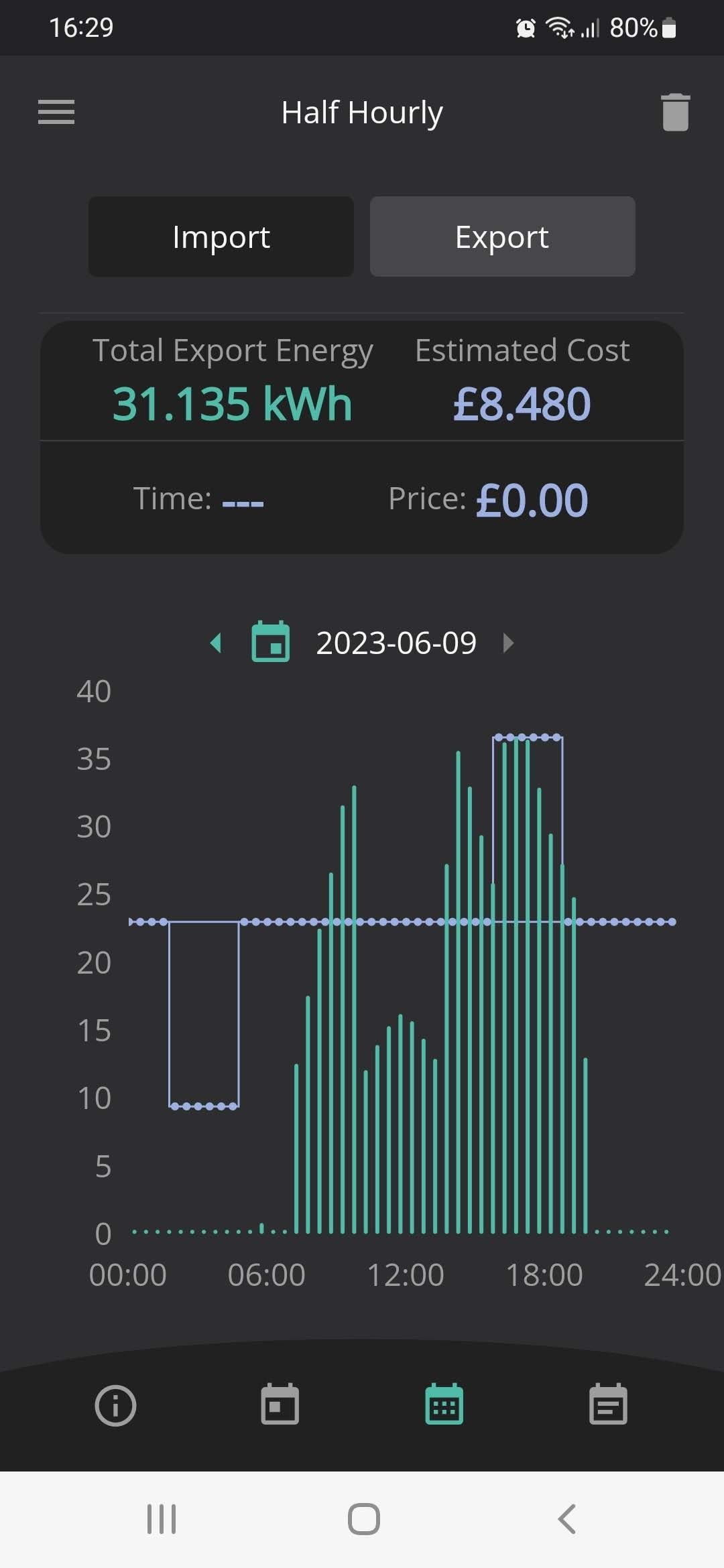Open the calendar date picker icon

(270, 642)
